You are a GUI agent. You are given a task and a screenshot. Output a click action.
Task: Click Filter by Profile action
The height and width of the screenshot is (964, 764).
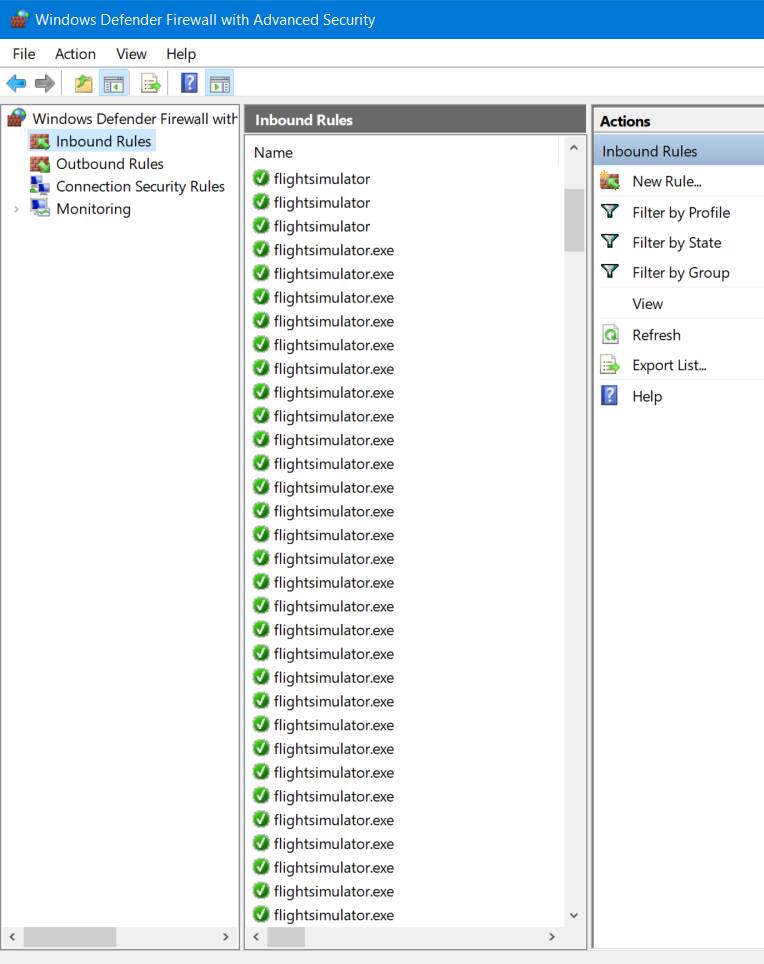[x=681, y=212]
